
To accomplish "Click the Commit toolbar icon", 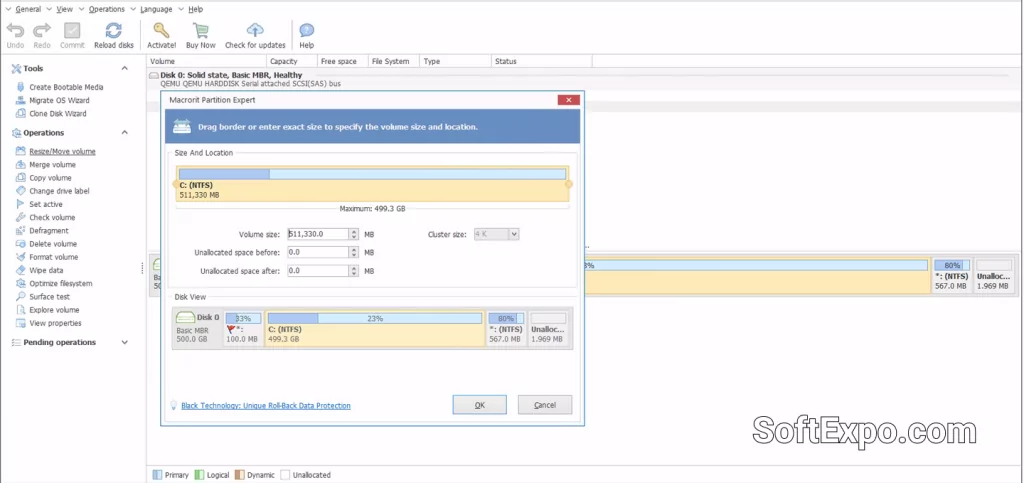I will tap(72, 30).
